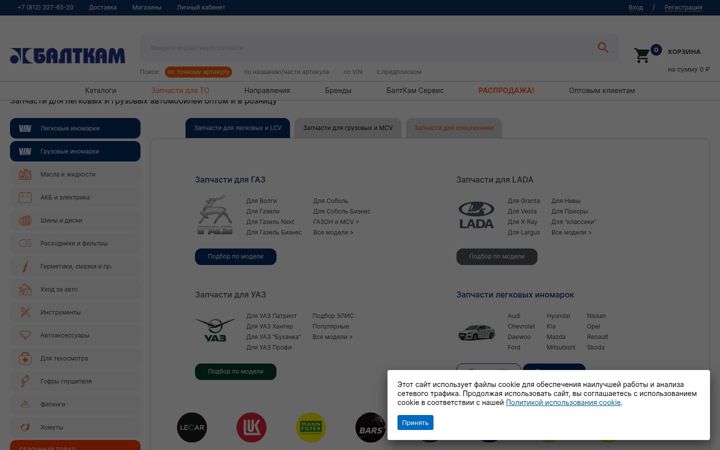Screen dimensions: 720x450
Task: Open Уход за авто category
Action: tap(75, 289)
